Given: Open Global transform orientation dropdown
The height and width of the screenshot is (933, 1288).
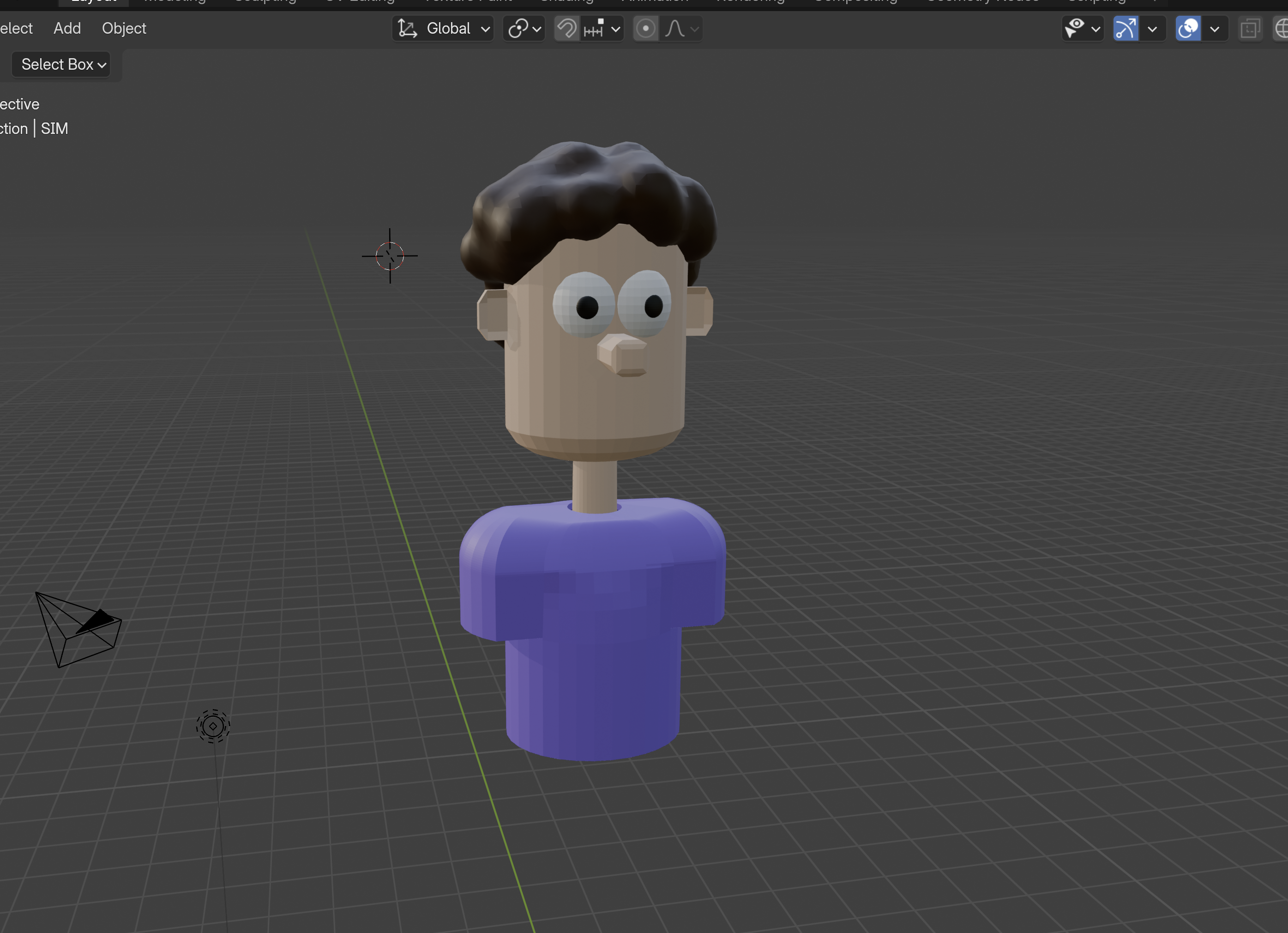Looking at the screenshot, I should pyautogui.click(x=443, y=29).
